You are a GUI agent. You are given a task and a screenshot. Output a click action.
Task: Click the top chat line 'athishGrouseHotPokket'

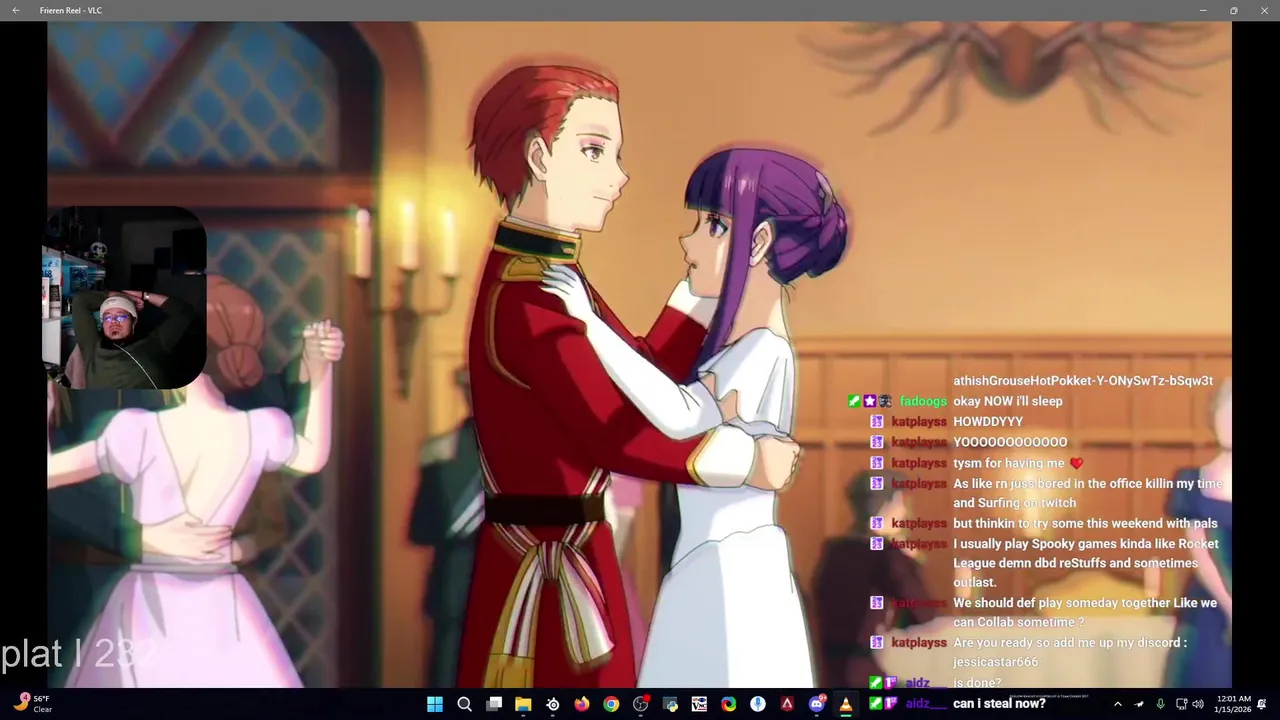tap(1083, 381)
